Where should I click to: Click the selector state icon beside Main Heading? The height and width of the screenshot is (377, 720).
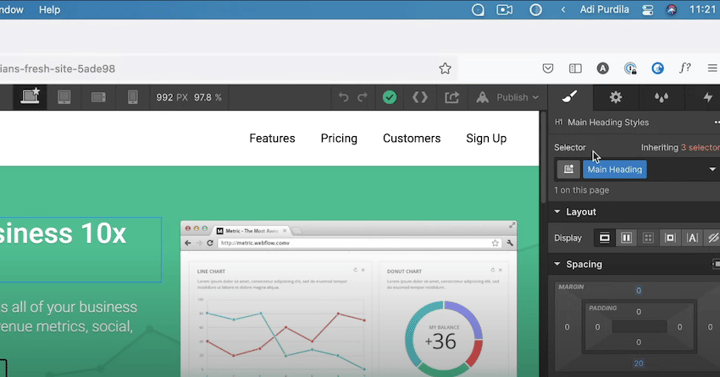568,169
